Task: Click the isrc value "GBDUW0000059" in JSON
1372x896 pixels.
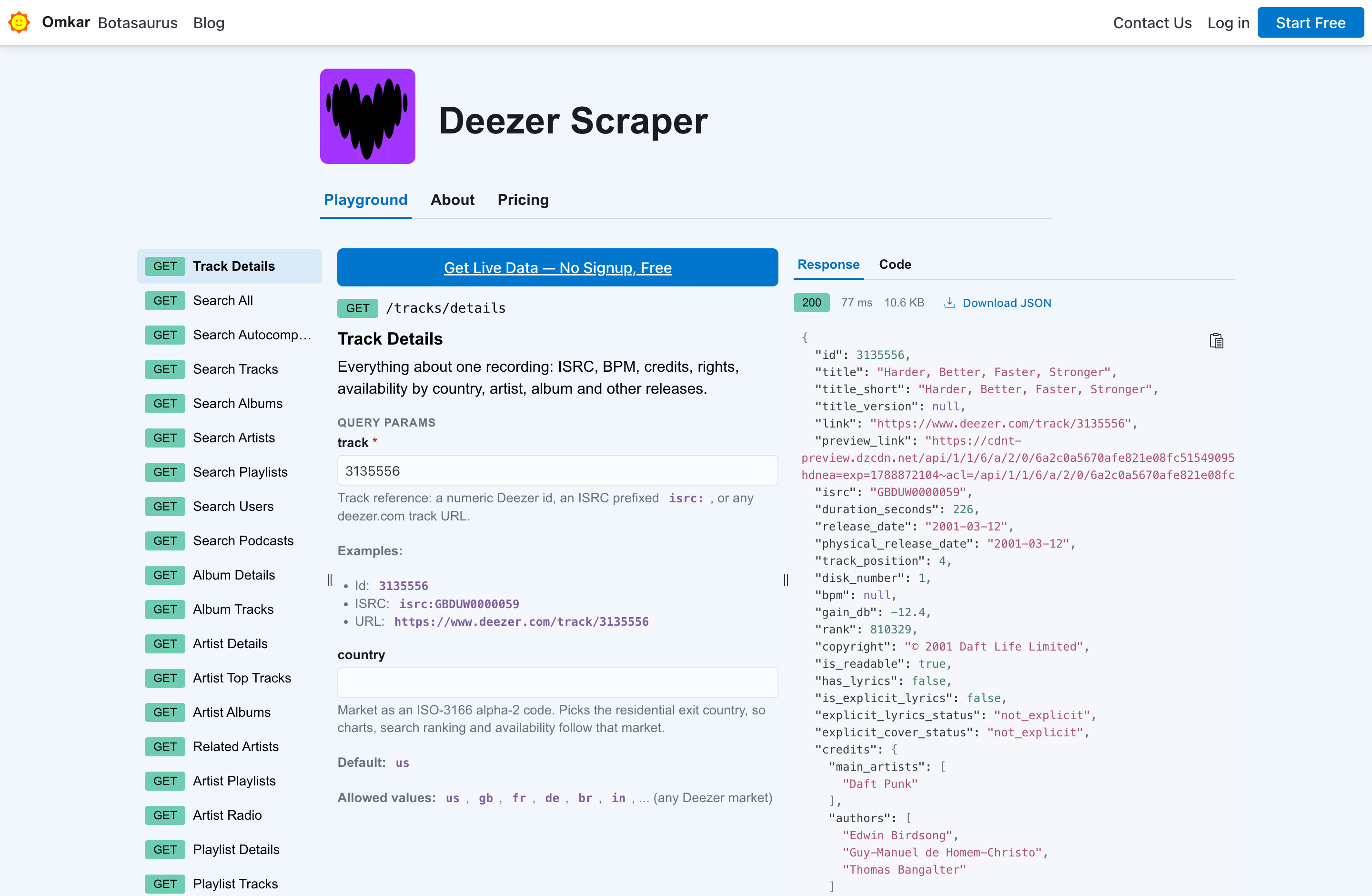Action: [x=918, y=492]
